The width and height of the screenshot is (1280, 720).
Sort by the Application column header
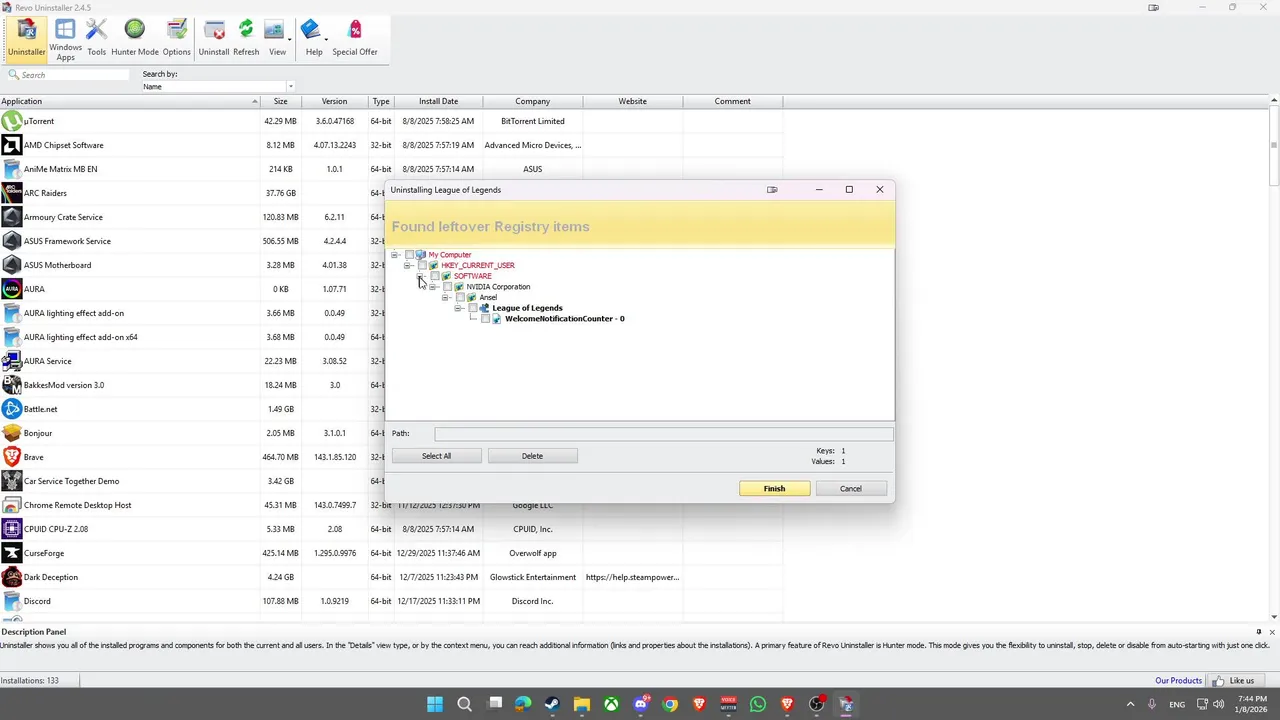click(x=130, y=101)
